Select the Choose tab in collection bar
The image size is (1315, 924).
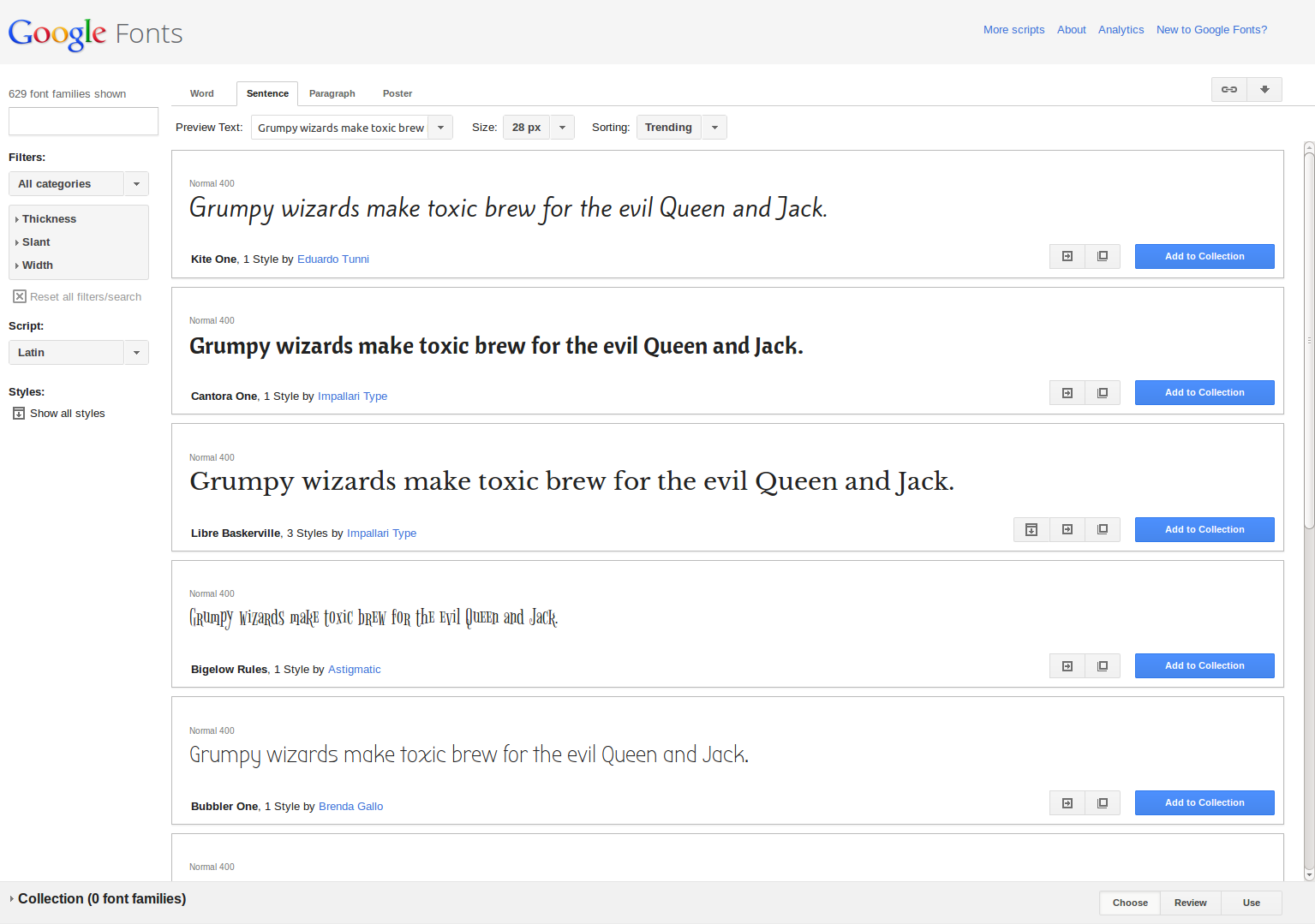click(1130, 903)
